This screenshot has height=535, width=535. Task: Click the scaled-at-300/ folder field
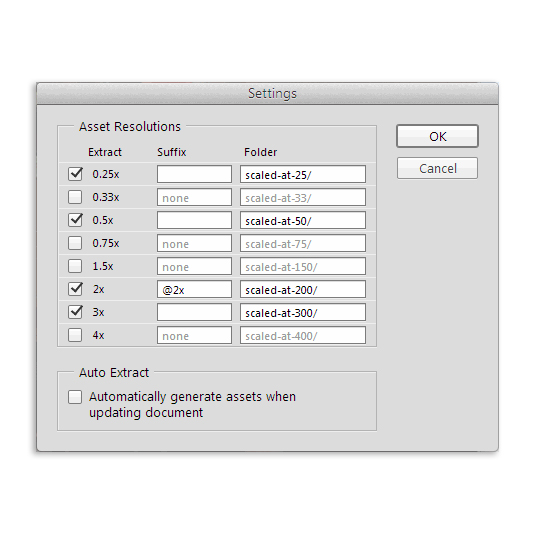[x=303, y=312]
